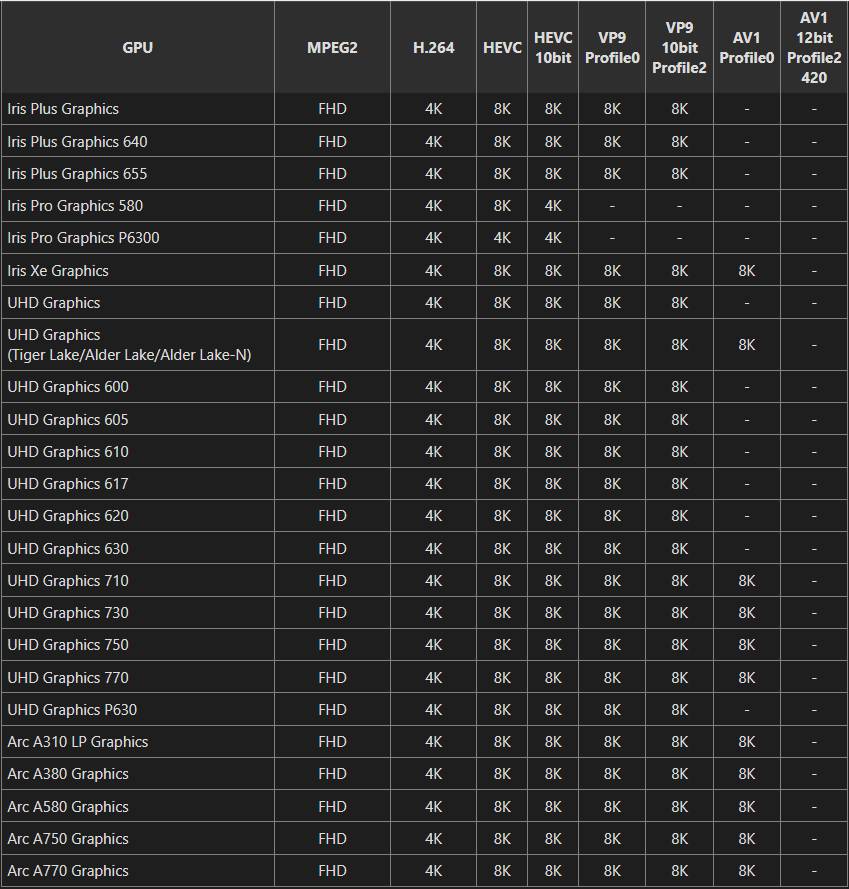Click H.264 4K value for Arc A310 LP Graphics

coord(433,742)
